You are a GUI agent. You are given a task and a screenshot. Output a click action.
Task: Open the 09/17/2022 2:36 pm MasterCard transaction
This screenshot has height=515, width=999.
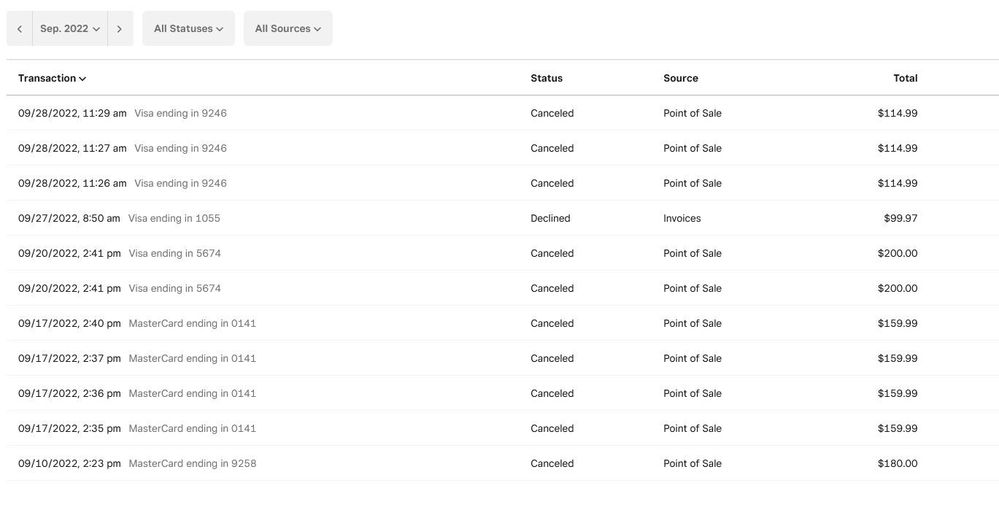[69, 393]
